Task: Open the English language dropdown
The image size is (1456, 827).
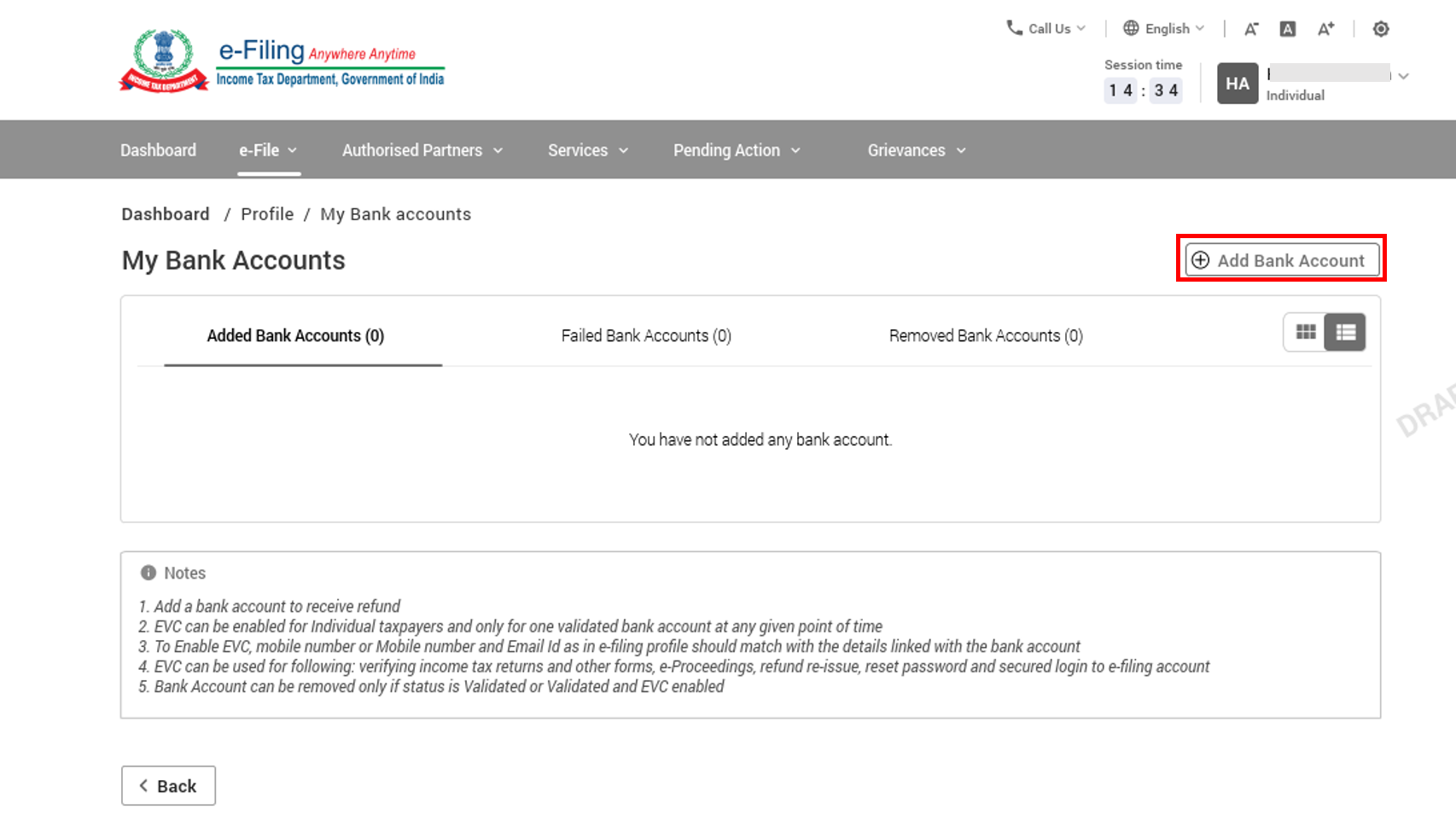Action: (x=1165, y=29)
